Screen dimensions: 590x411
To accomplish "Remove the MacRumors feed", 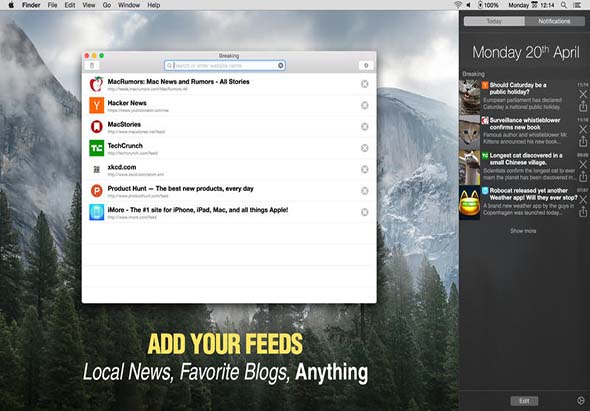I will pyautogui.click(x=365, y=84).
